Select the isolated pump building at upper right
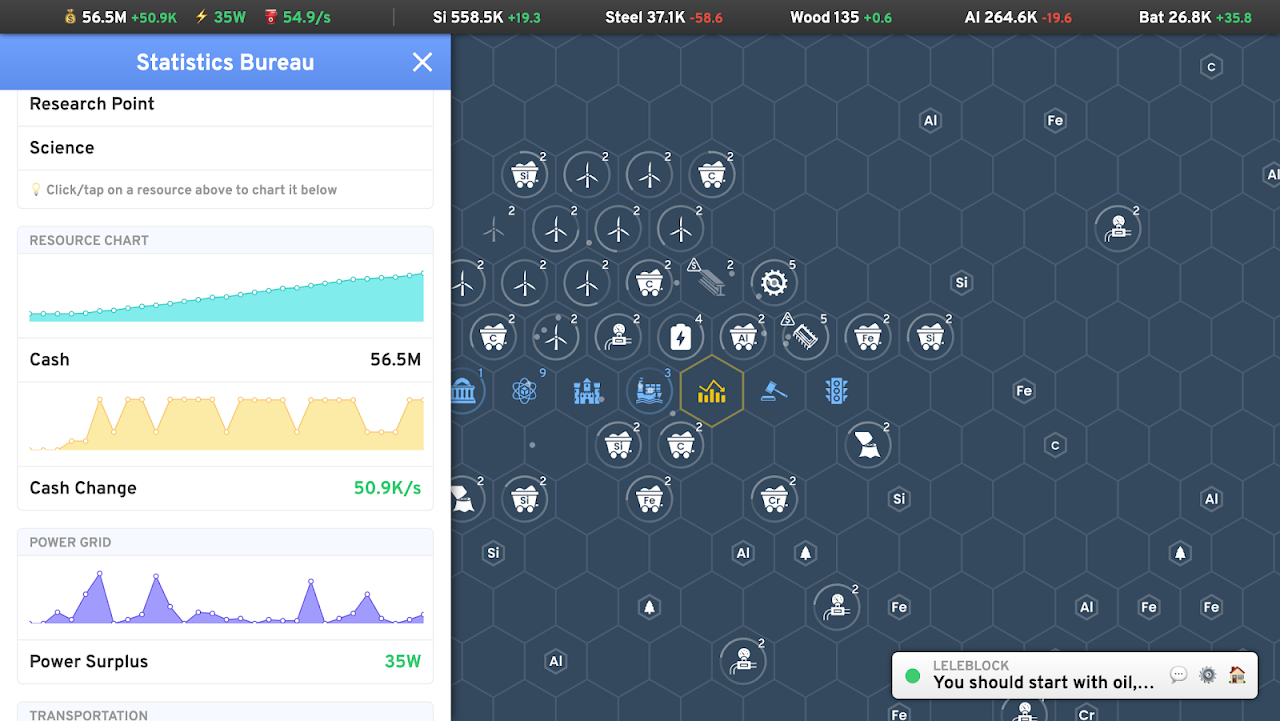The image size is (1280, 721). (1117, 229)
